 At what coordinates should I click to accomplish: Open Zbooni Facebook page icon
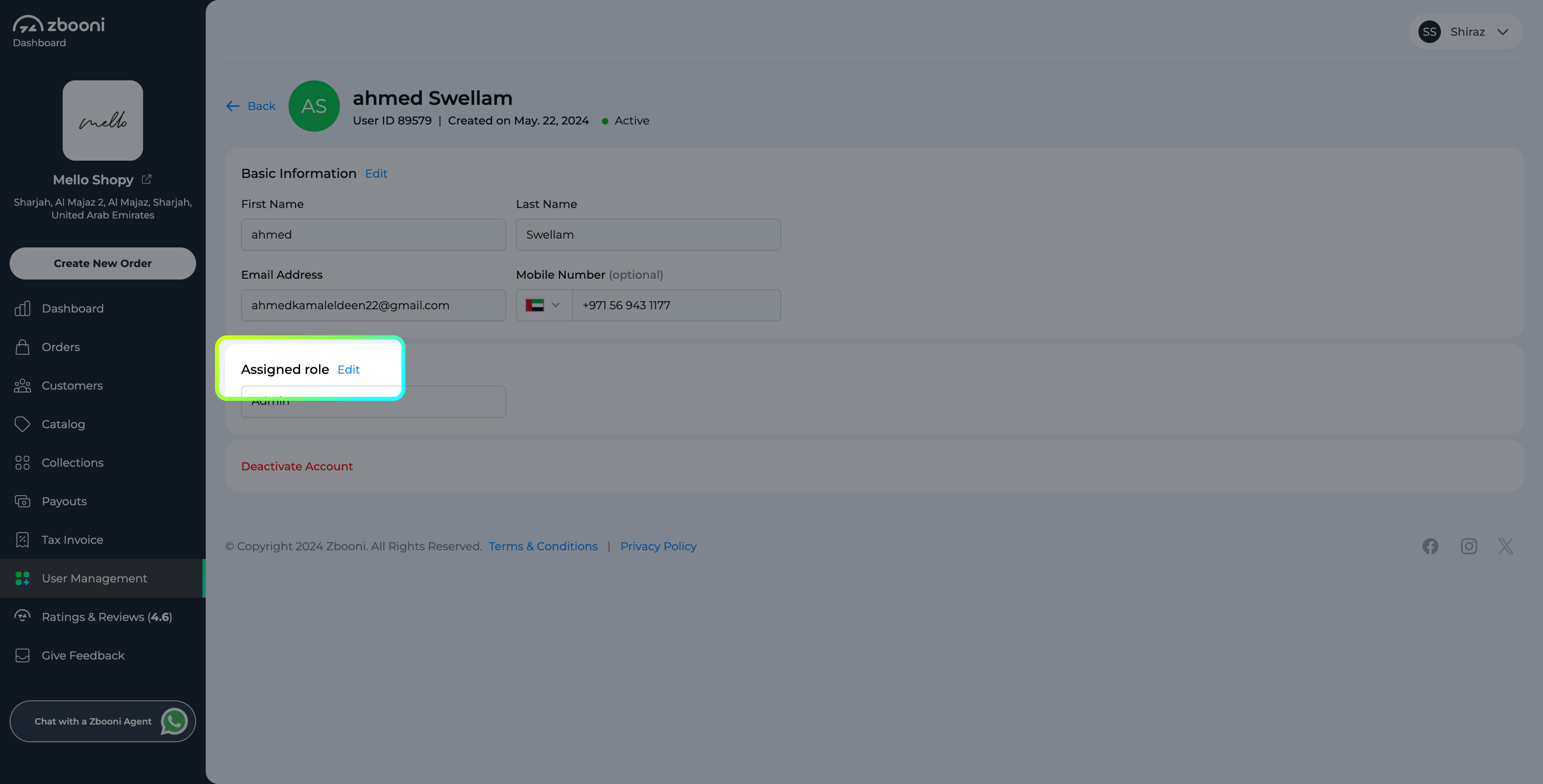tap(1430, 546)
